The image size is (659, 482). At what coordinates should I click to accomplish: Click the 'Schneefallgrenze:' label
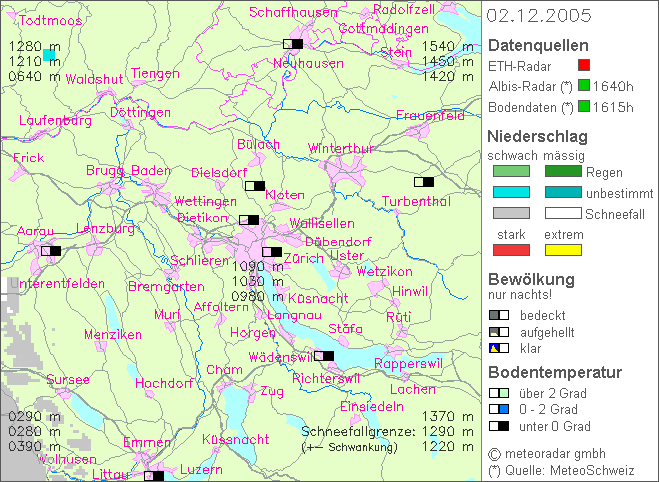tap(358, 432)
